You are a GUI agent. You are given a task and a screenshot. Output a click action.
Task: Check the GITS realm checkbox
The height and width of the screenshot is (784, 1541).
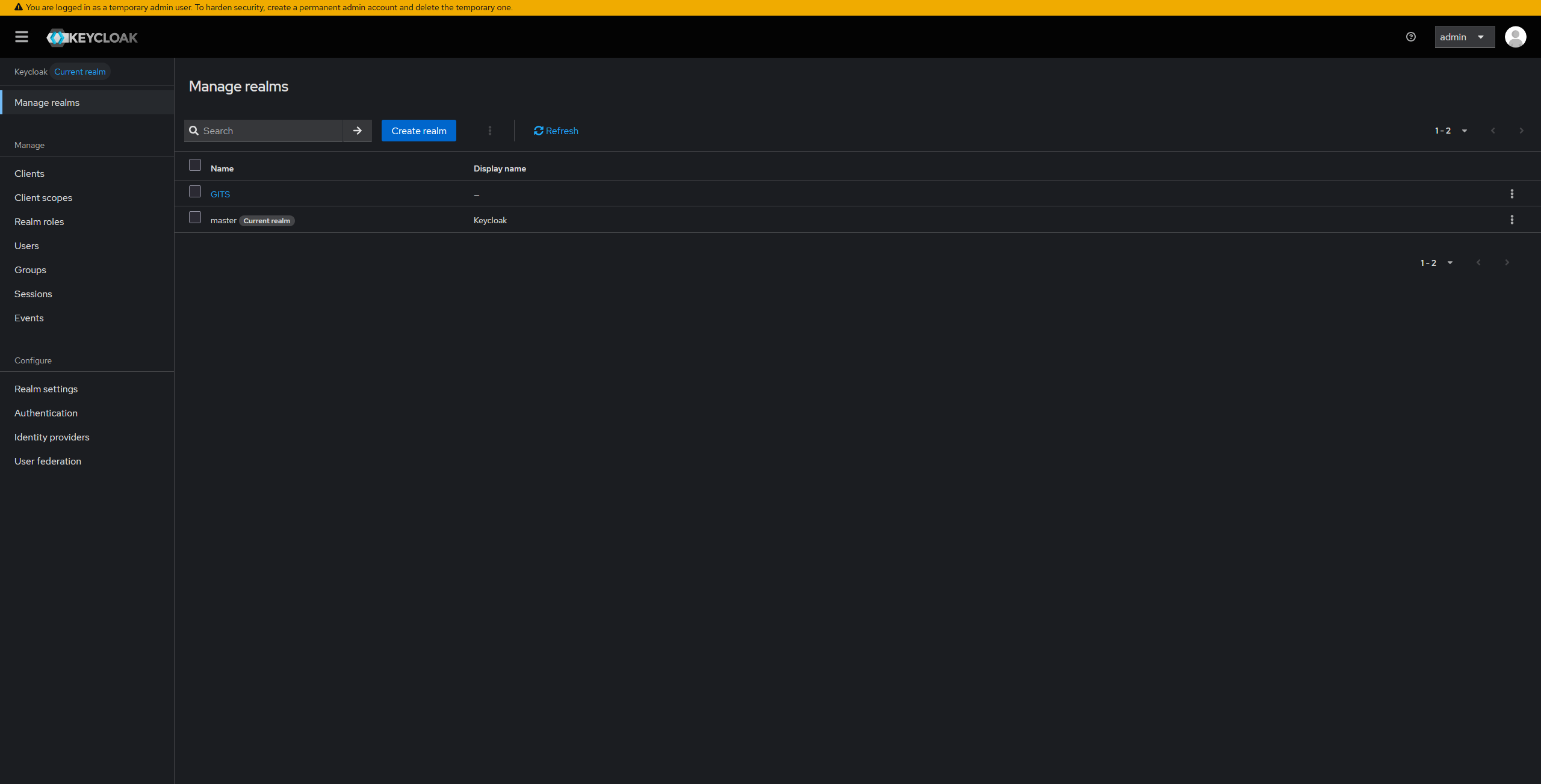click(195, 191)
